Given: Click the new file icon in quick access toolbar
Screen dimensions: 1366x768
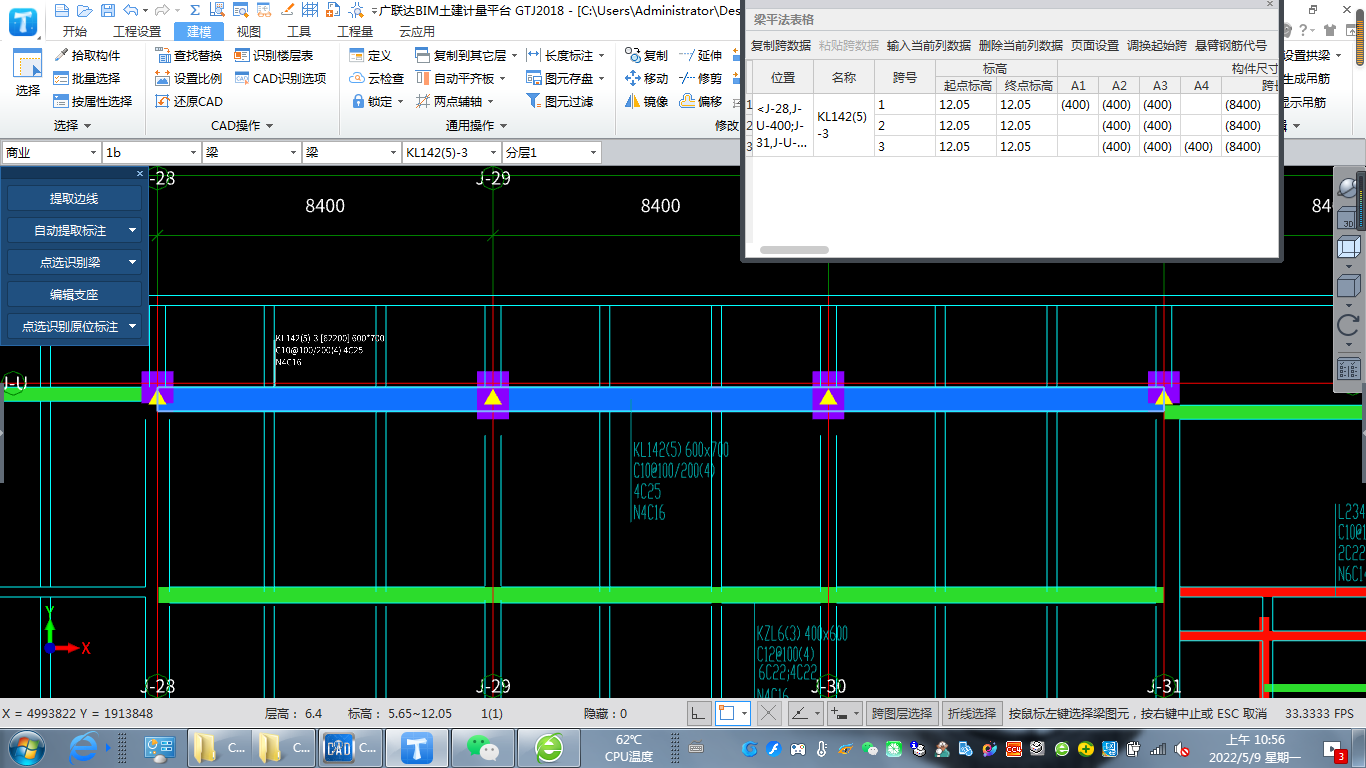Looking at the screenshot, I should [62, 10].
